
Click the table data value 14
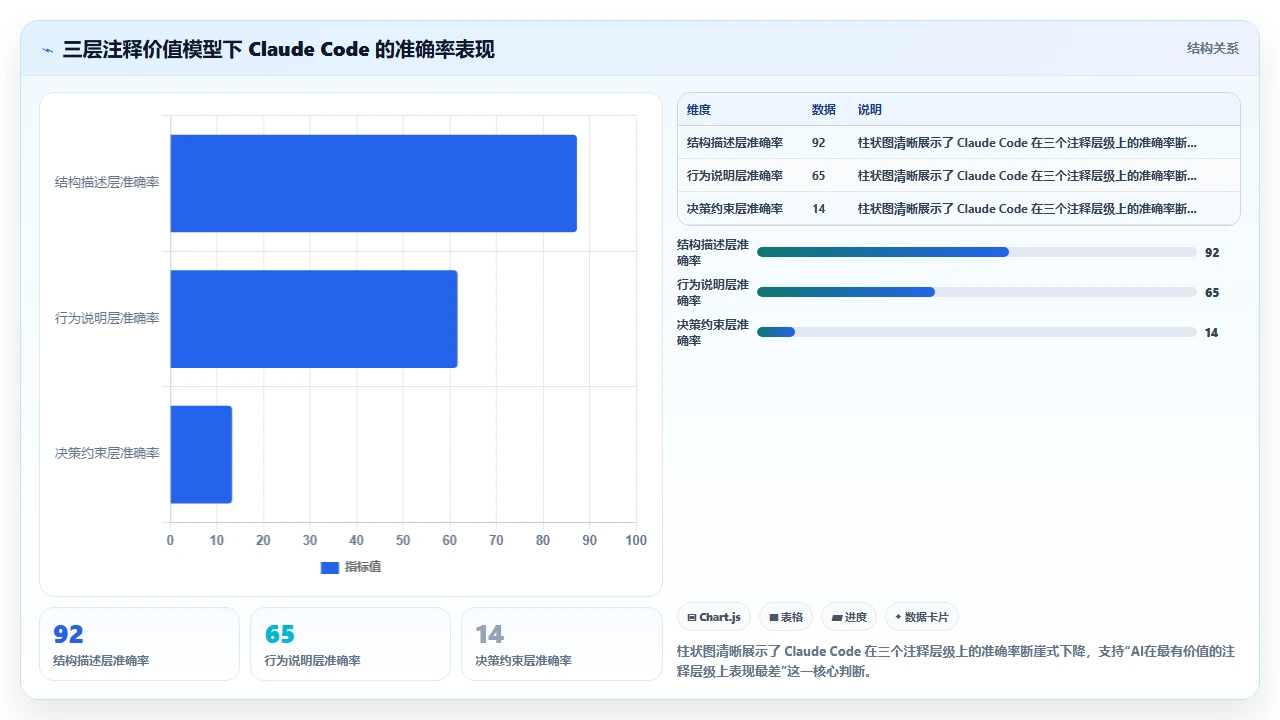819,208
